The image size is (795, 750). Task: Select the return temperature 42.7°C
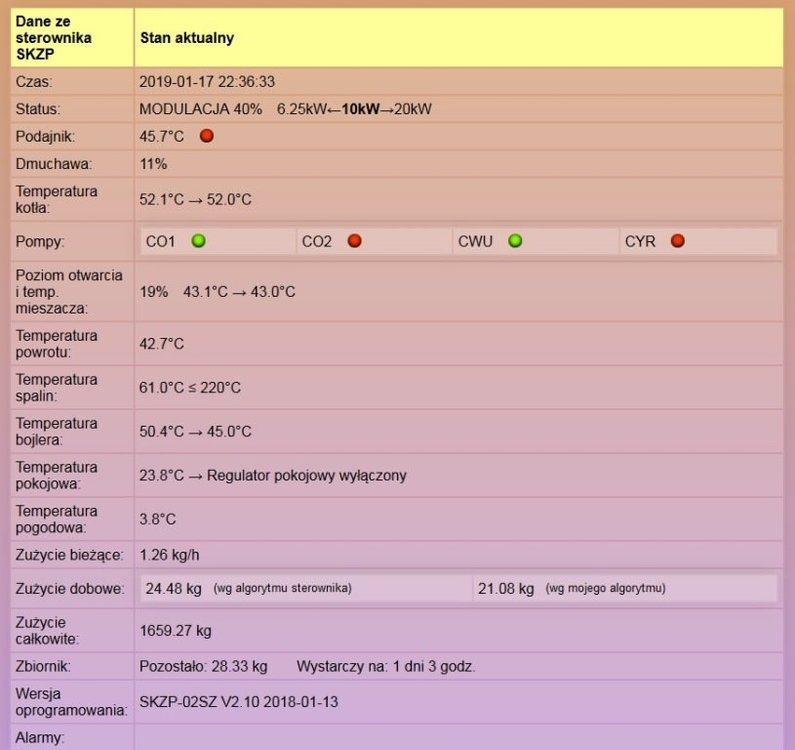click(x=161, y=344)
